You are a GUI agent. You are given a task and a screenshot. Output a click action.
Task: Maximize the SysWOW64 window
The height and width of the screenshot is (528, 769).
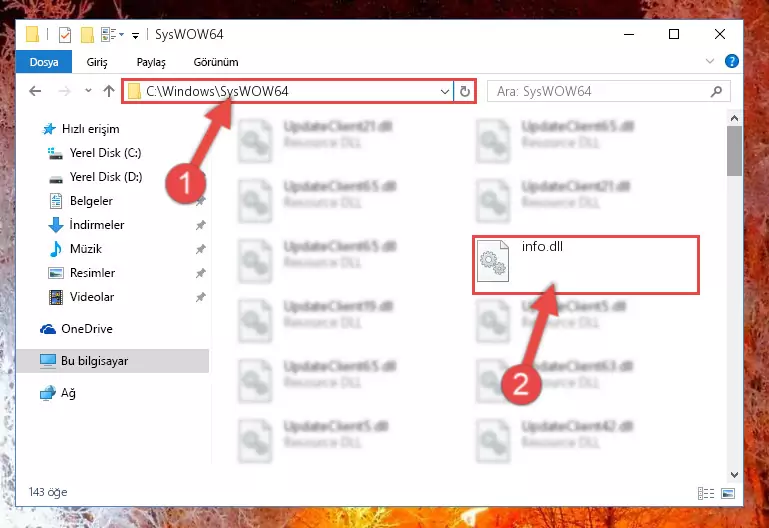(x=674, y=34)
